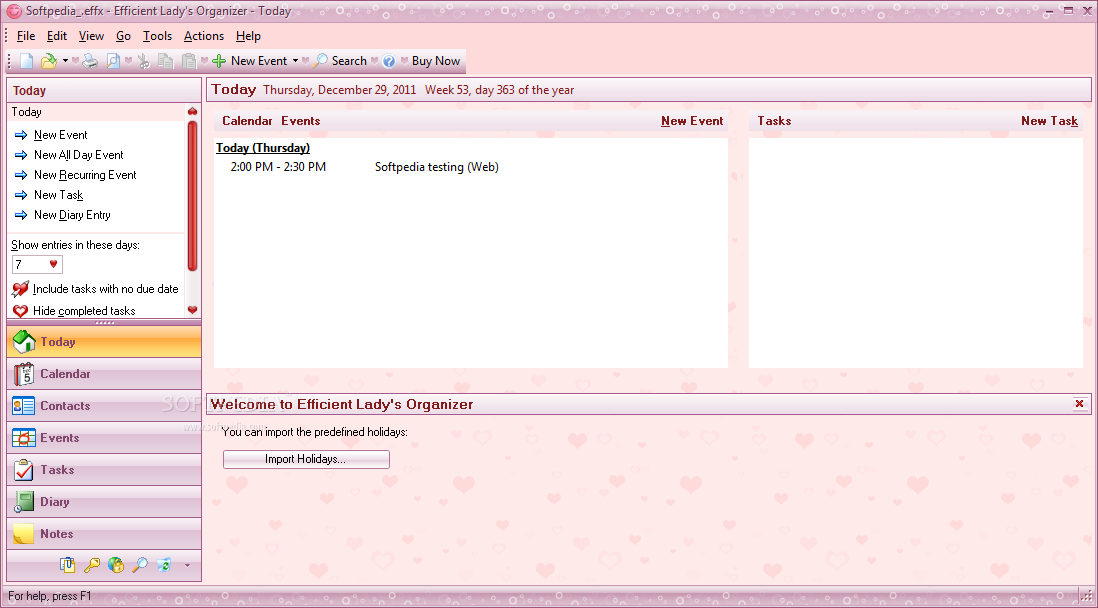Click the printer icon in toolbar
Viewport: 1098px width, 608px height.
(90, 61)
